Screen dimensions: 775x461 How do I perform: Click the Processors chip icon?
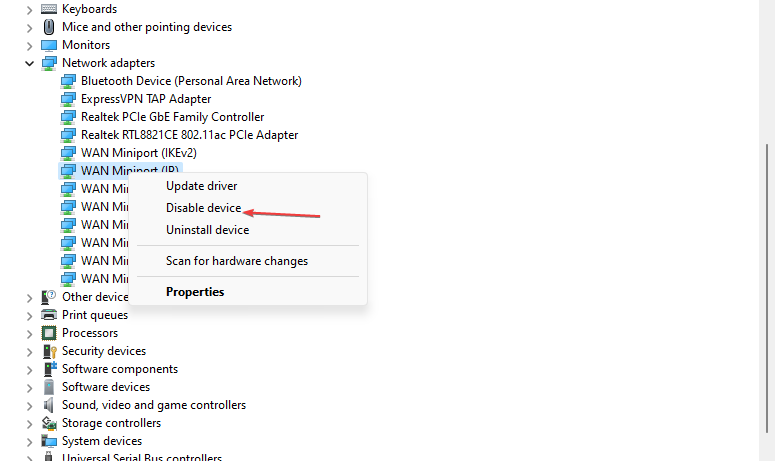(49, 333)
